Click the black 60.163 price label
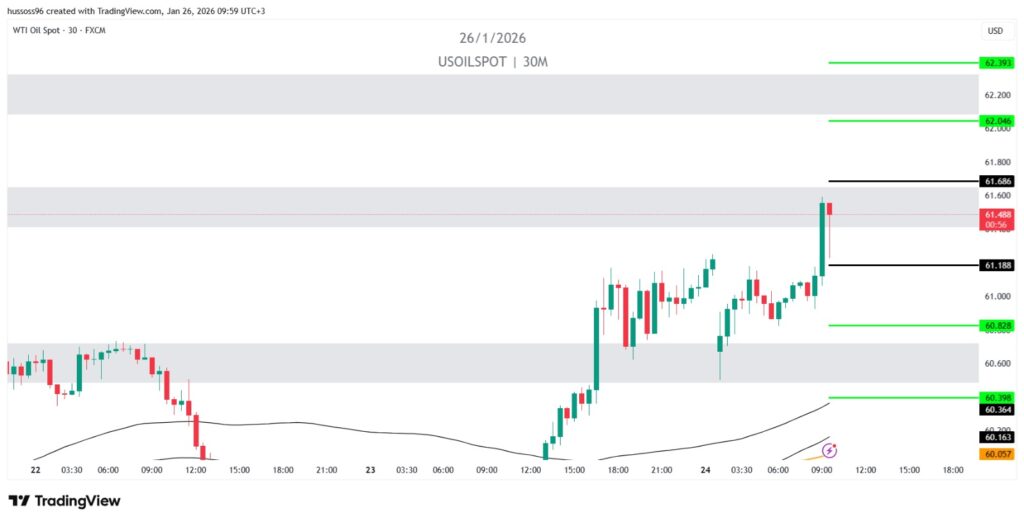This screenshot has height=522, width=1024. (x=997, y=437)
